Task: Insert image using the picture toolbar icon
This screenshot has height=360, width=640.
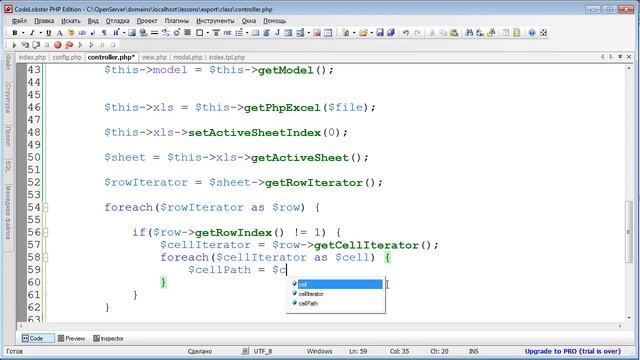Action: [132, 33]
